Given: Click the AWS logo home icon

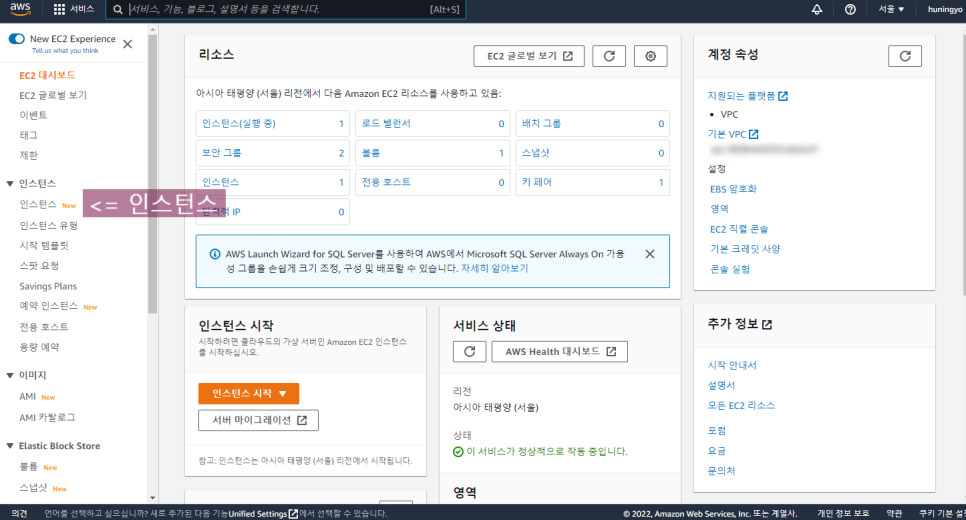Looking at the screenshot, I should tap(20, 9).
